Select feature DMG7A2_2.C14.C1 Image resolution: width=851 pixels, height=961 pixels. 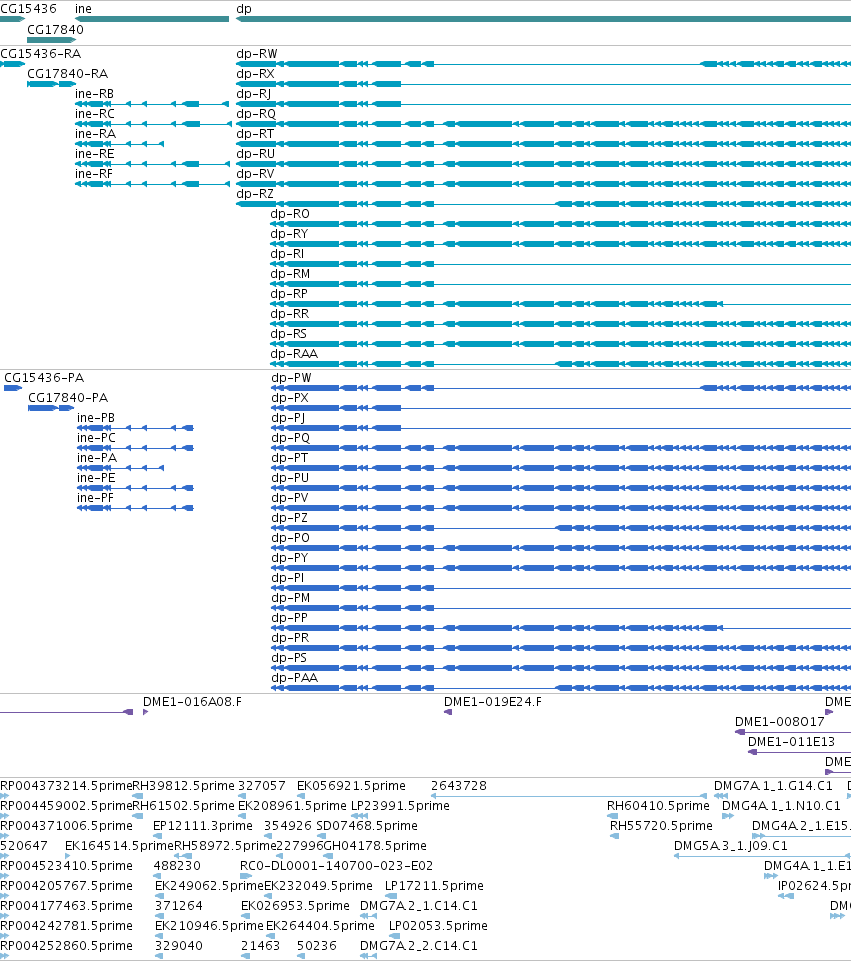[419, 946]
